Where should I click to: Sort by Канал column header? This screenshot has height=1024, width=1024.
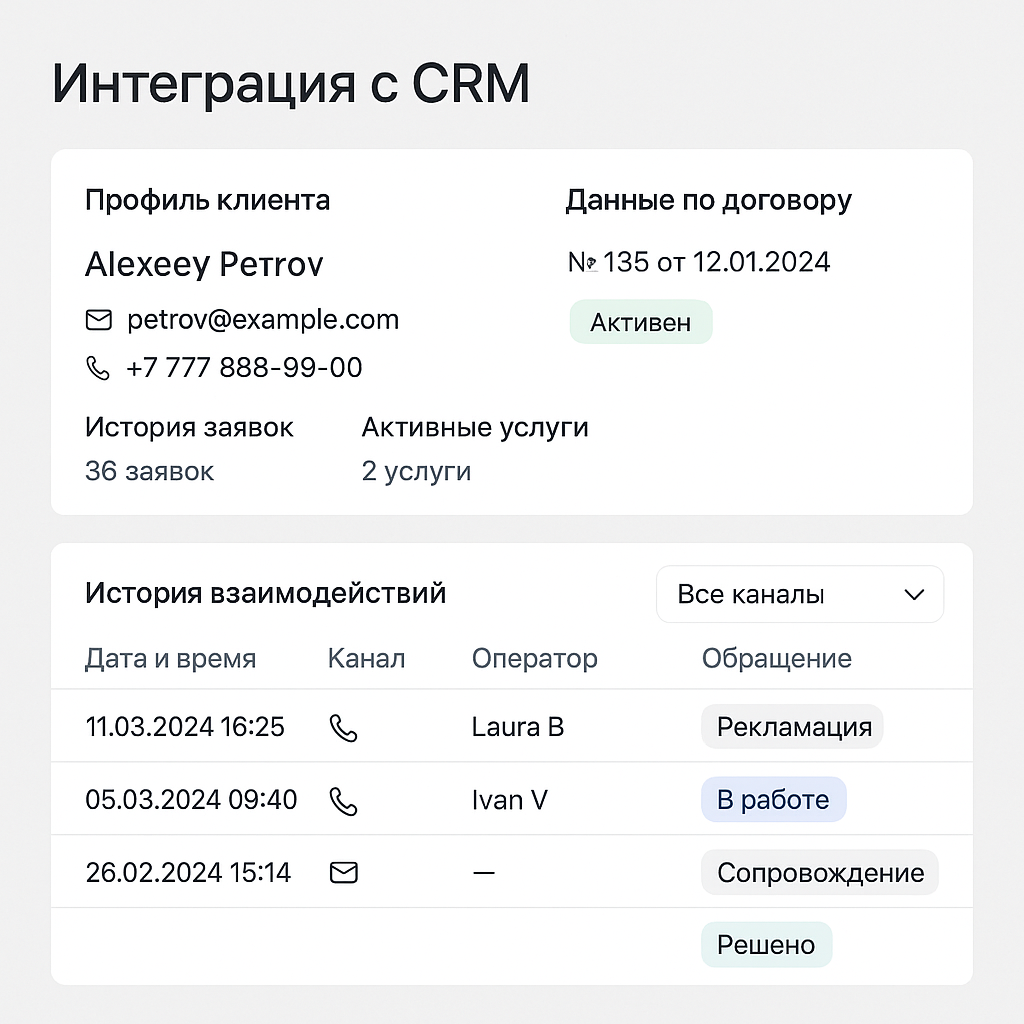[366, 658]
